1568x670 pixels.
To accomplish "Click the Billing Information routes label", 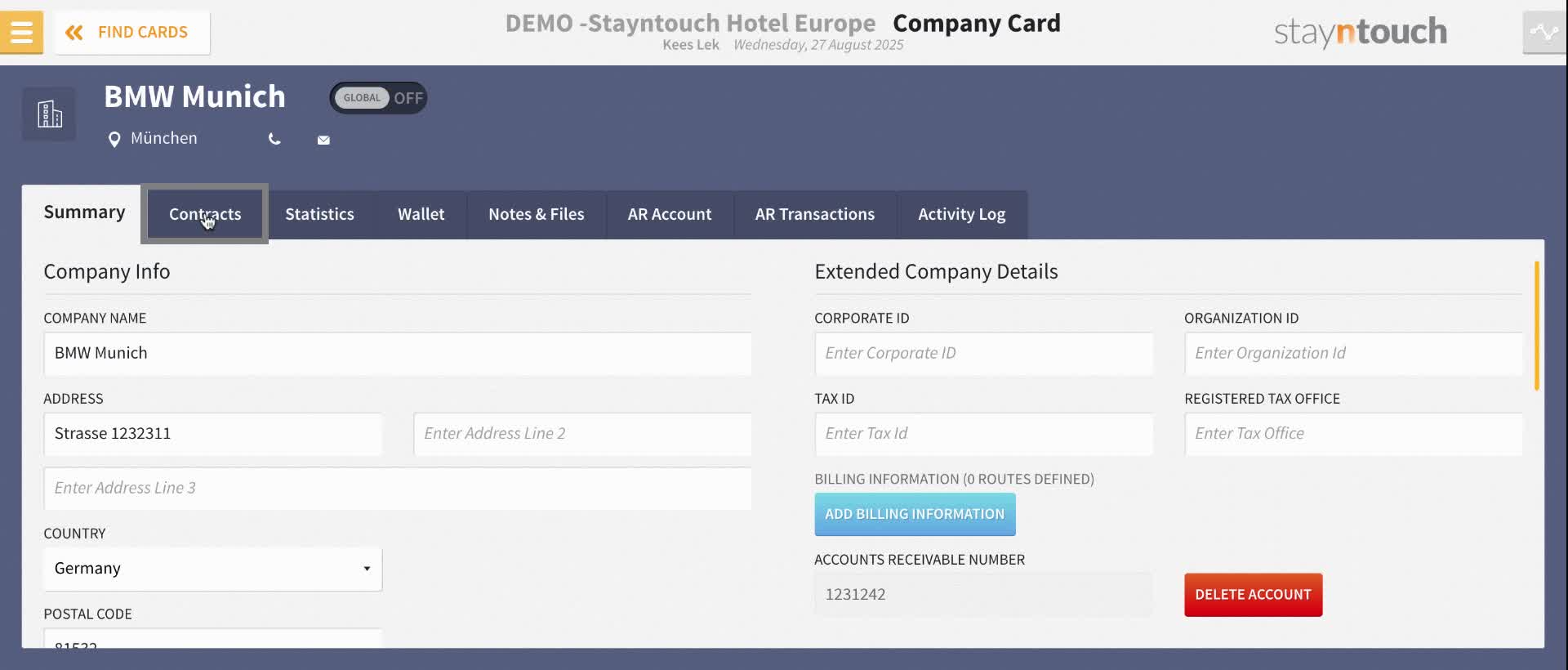I will pos(954,479).
